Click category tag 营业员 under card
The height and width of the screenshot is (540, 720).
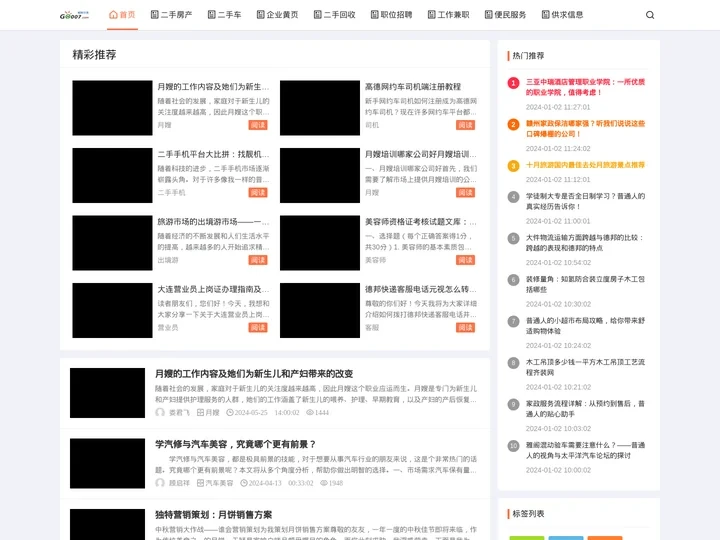(168, 327)
